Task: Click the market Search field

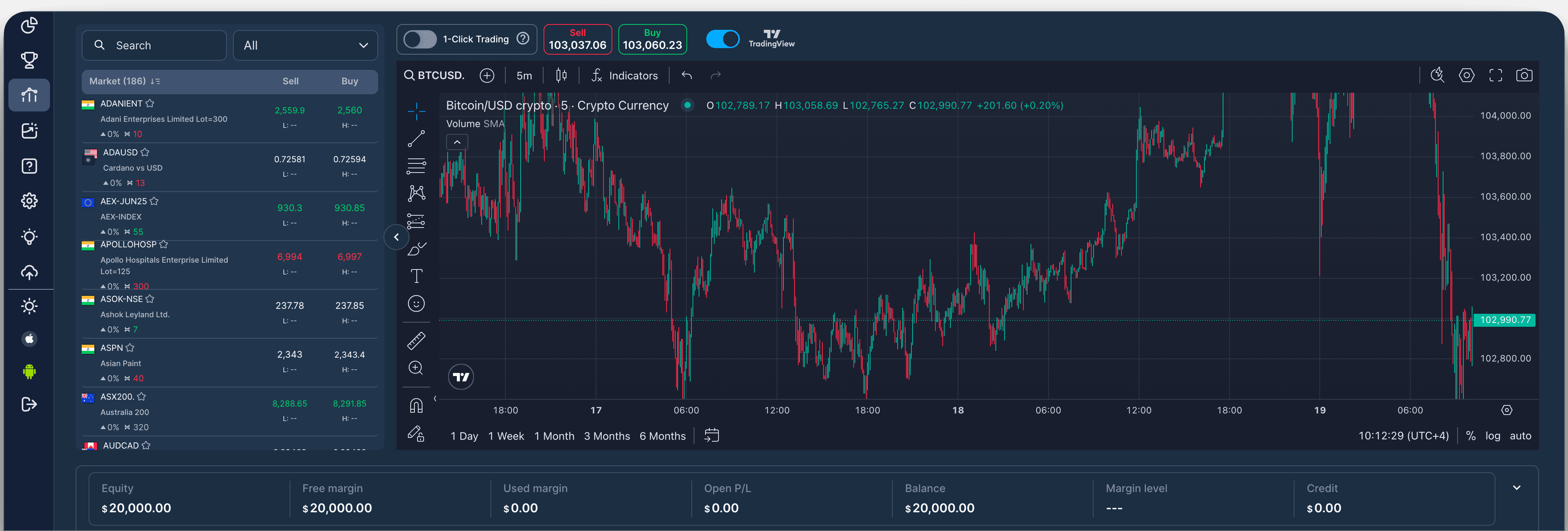Action: coord(154,46)
